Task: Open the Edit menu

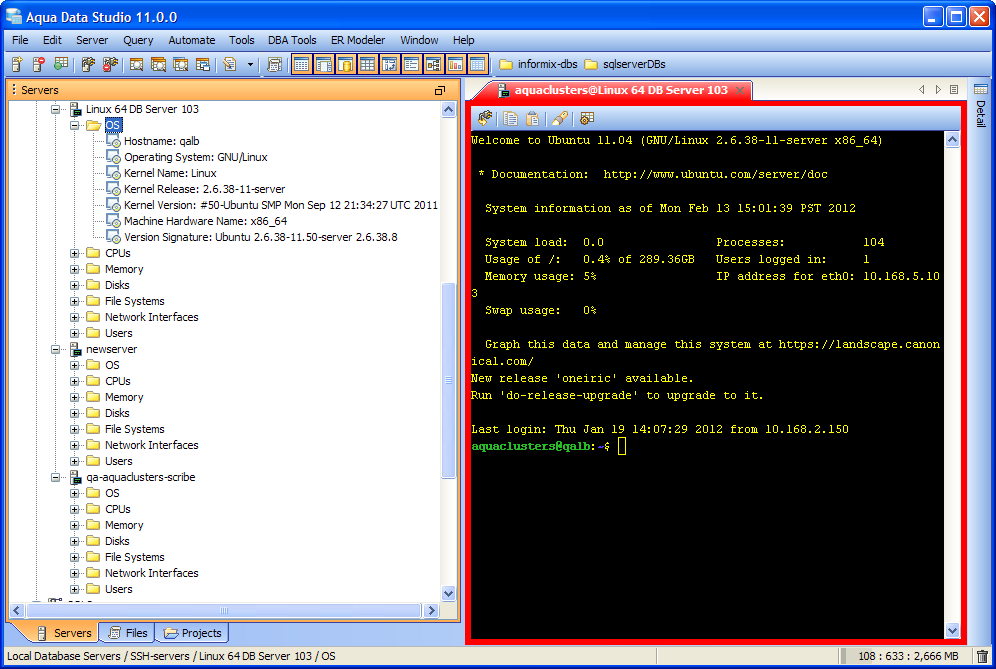Action: tap(52, 40)
